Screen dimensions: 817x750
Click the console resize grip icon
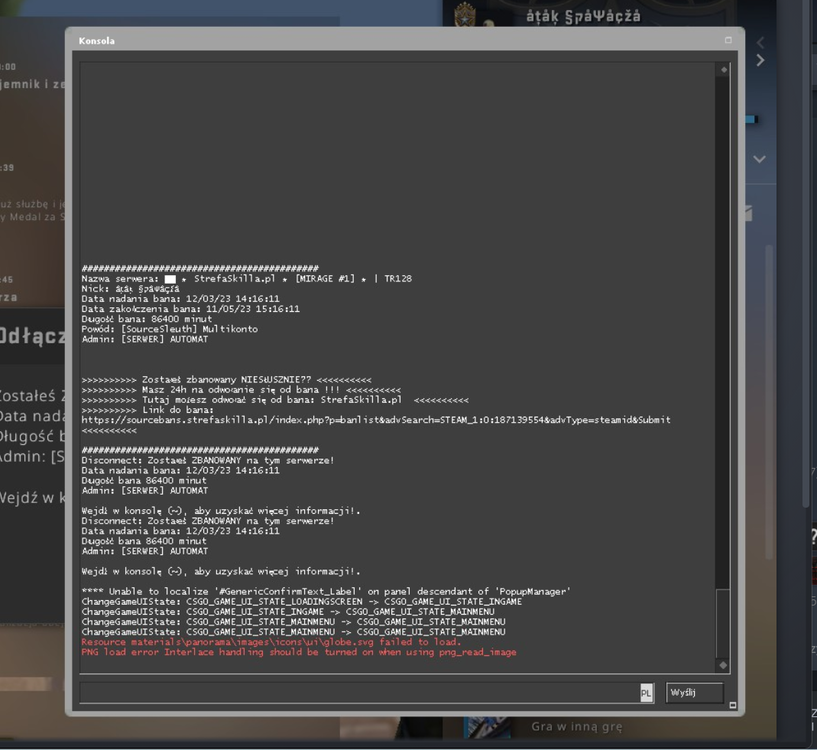click(733, 705)
